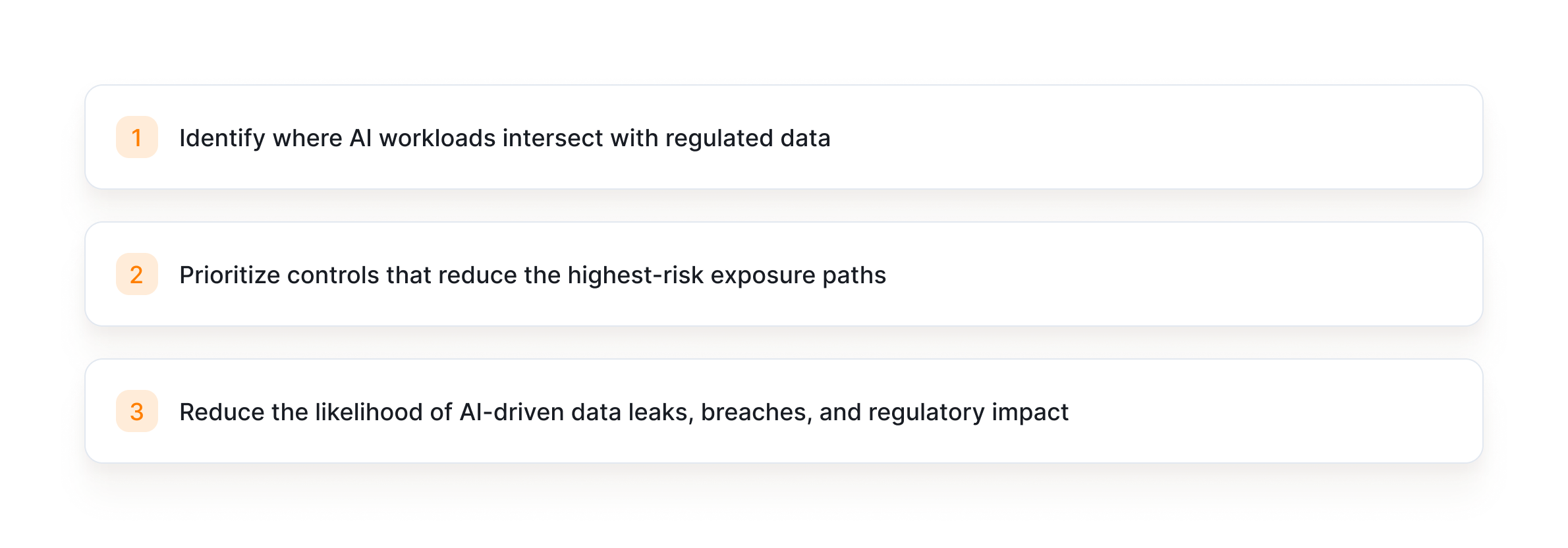The image size is (1568, 548).
Task: Click the words 'regulatory impact' in step three
Action: (x=968, y=412)
